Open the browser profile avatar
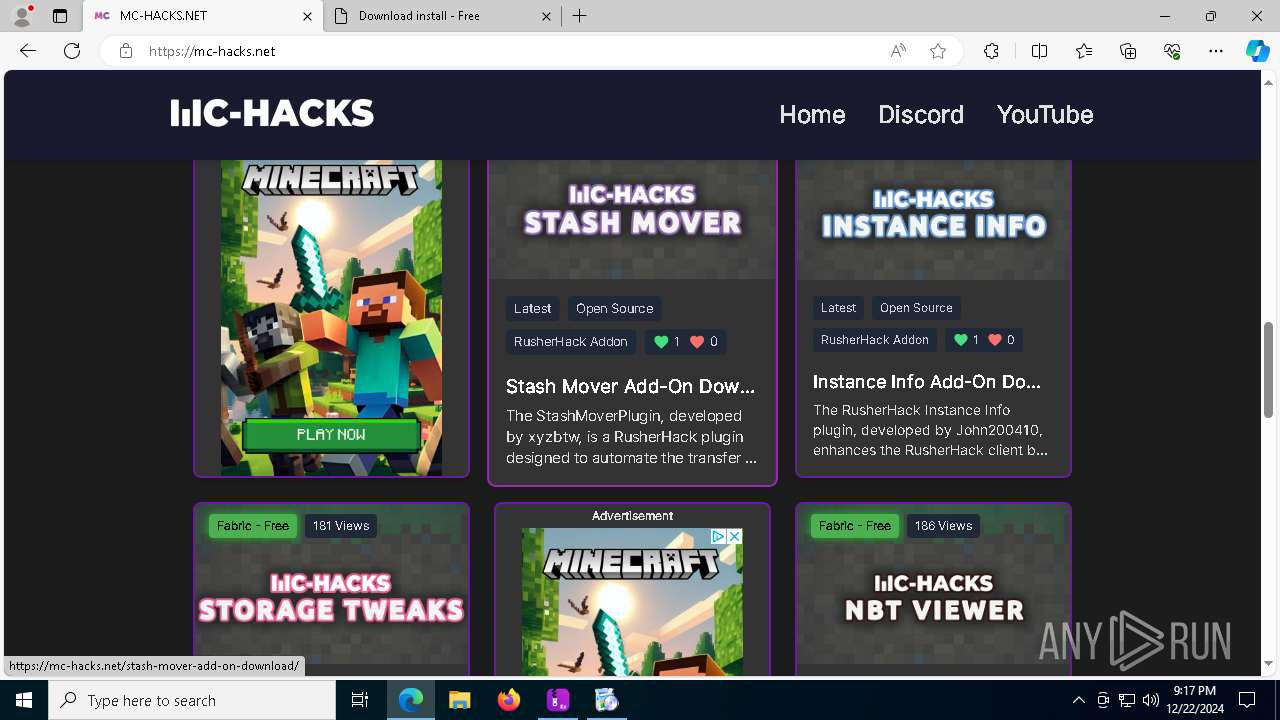This screenshot has width=1280, height=720. [22, 16]
